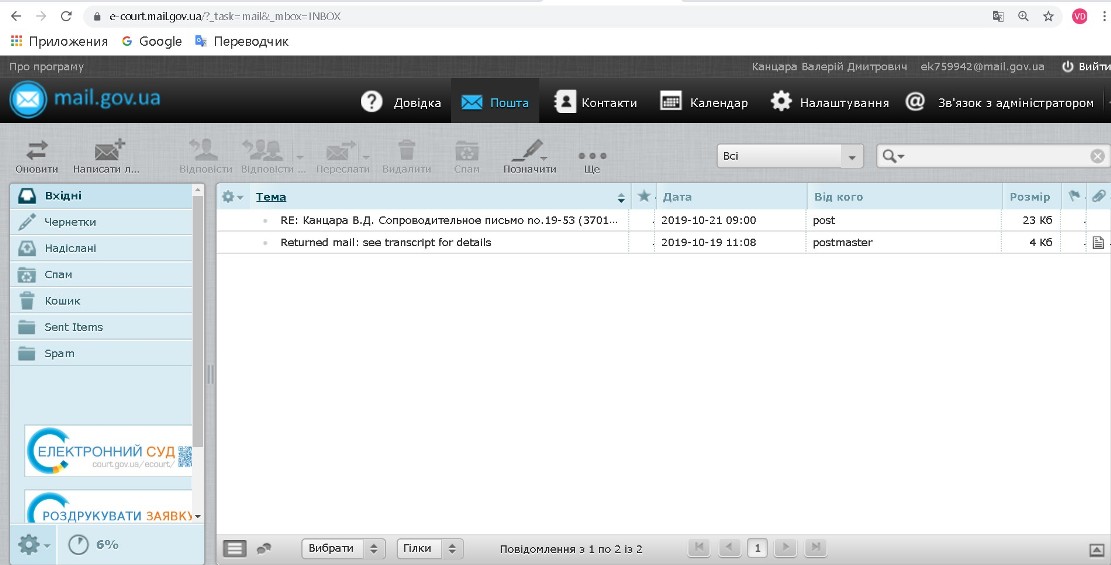The image size is (1111, 565).
Task: Open Налаштування settings section
Action: [x=830, y=102]
